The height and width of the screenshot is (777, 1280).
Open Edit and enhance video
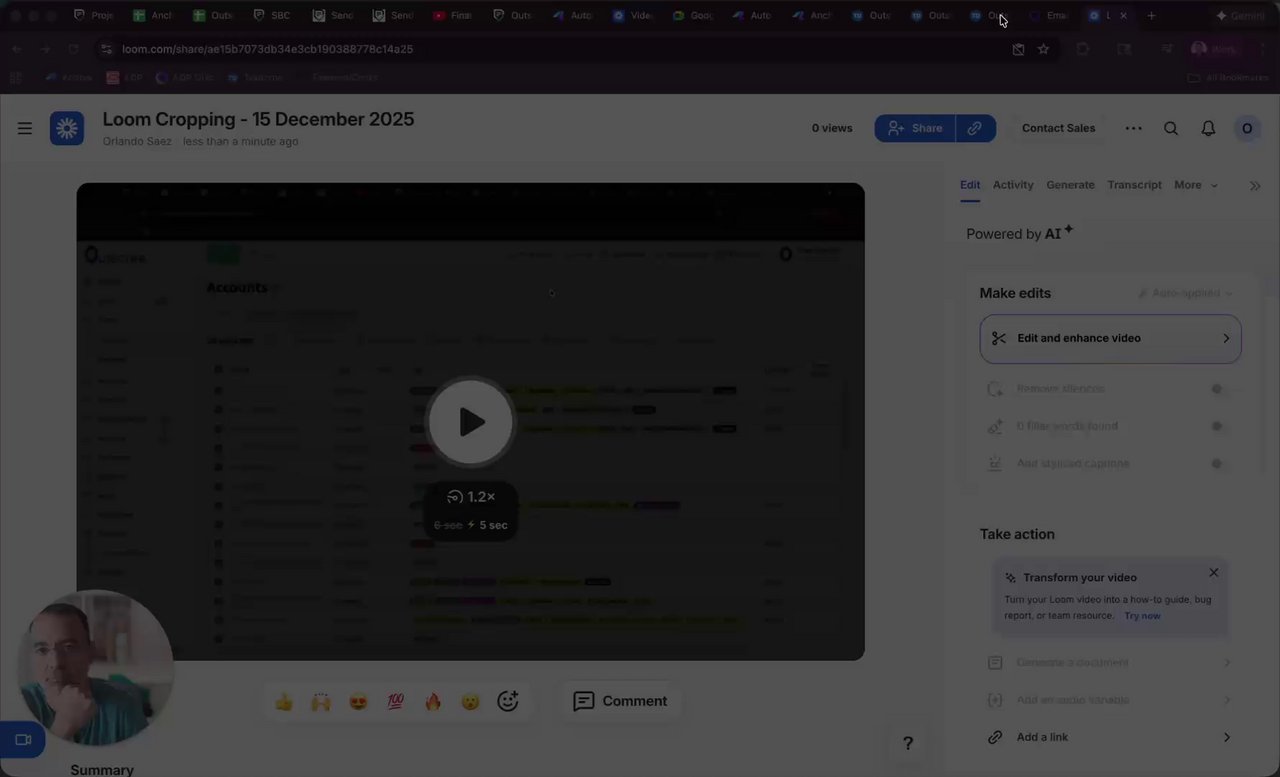click(x=1111, y=339)
